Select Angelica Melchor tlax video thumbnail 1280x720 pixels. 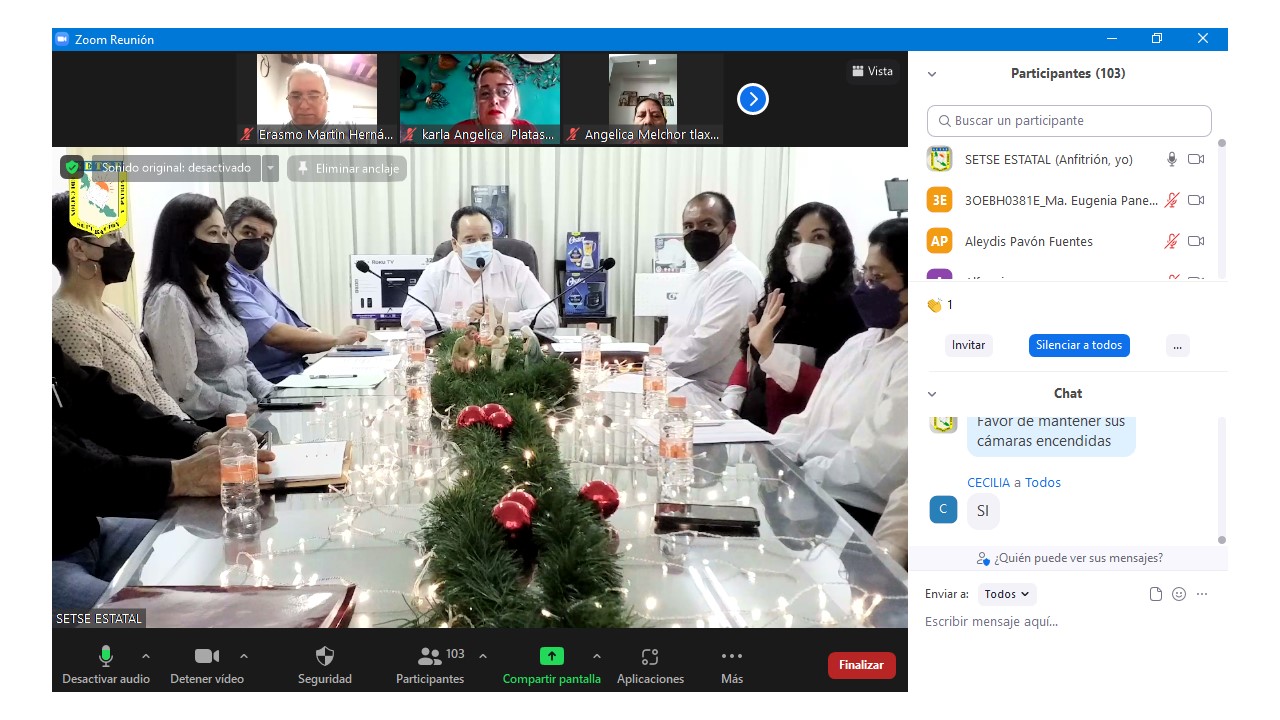pyautogui.click(x=643, y=99)
